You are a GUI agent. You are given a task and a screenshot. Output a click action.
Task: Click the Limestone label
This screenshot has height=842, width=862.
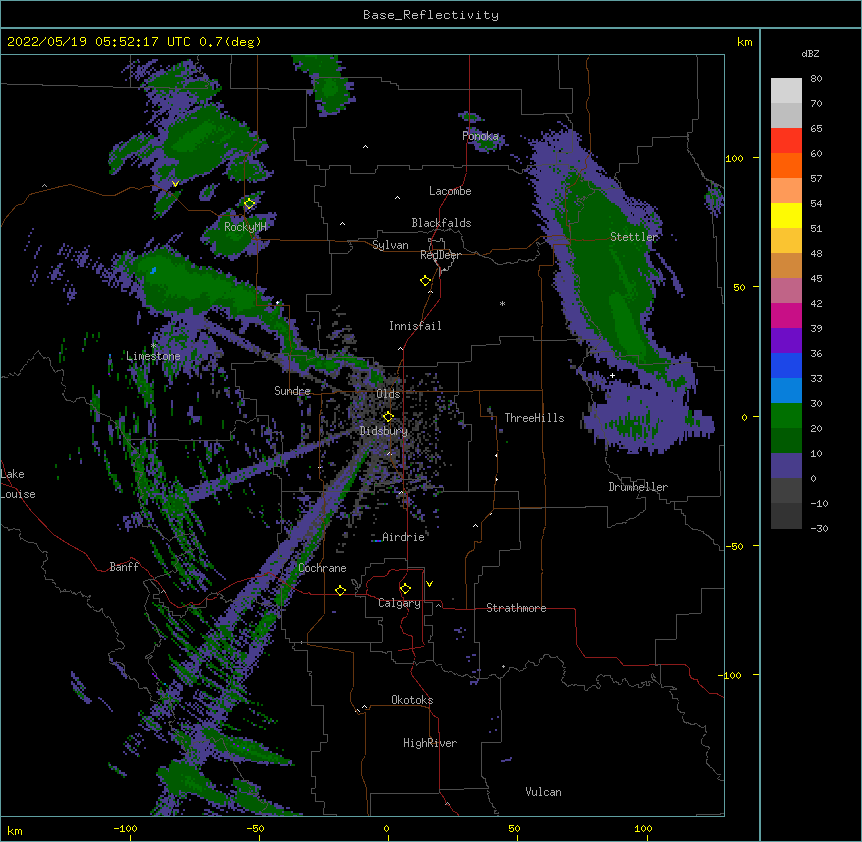click(153, 356)
